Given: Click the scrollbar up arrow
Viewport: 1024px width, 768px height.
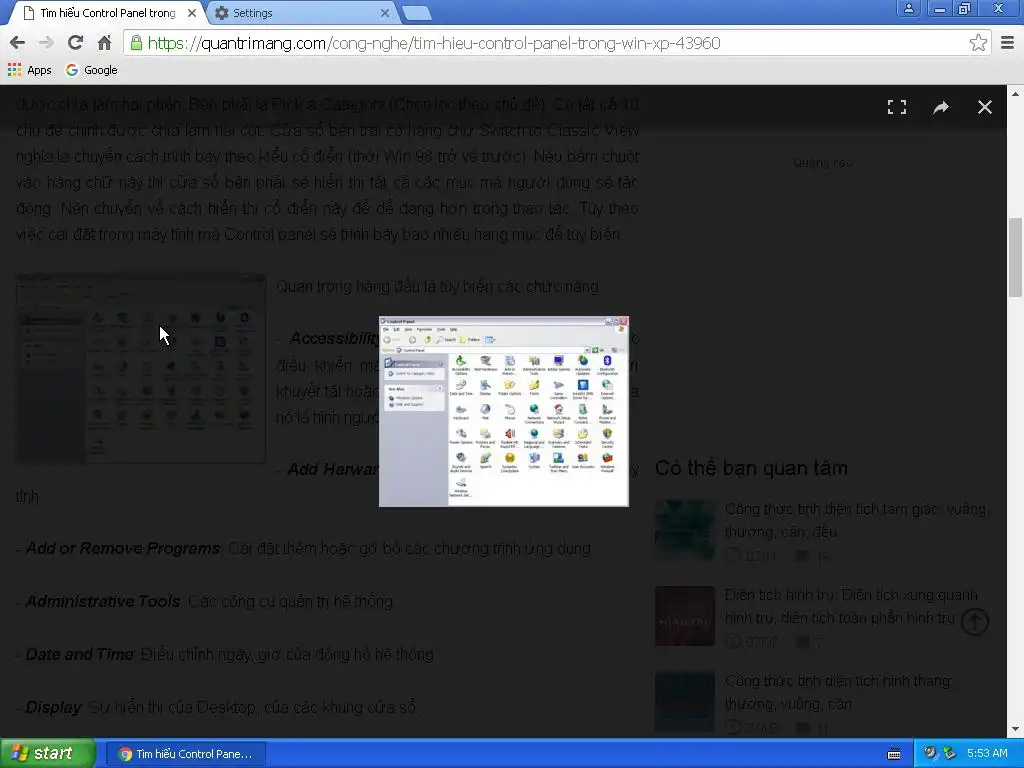Looking at the screenshot, I should [1015, 93].
